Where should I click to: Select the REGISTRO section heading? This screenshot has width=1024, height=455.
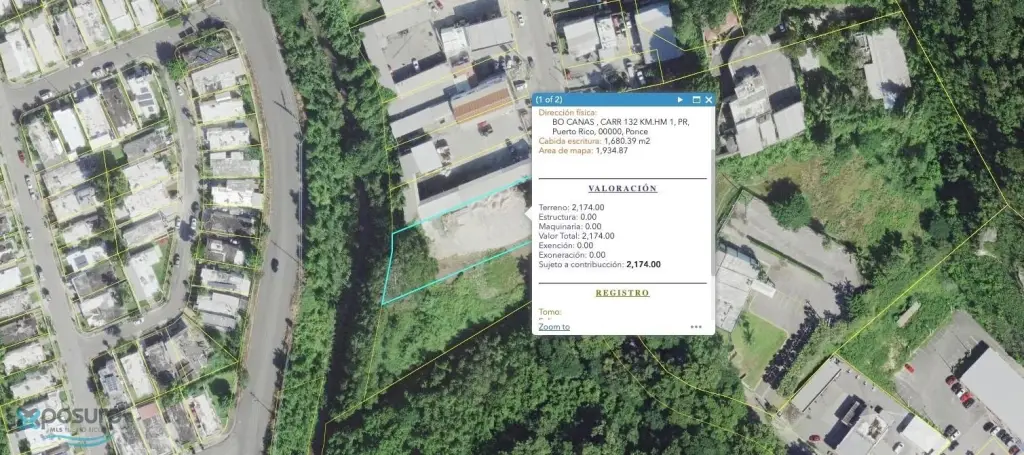point(622,293)
